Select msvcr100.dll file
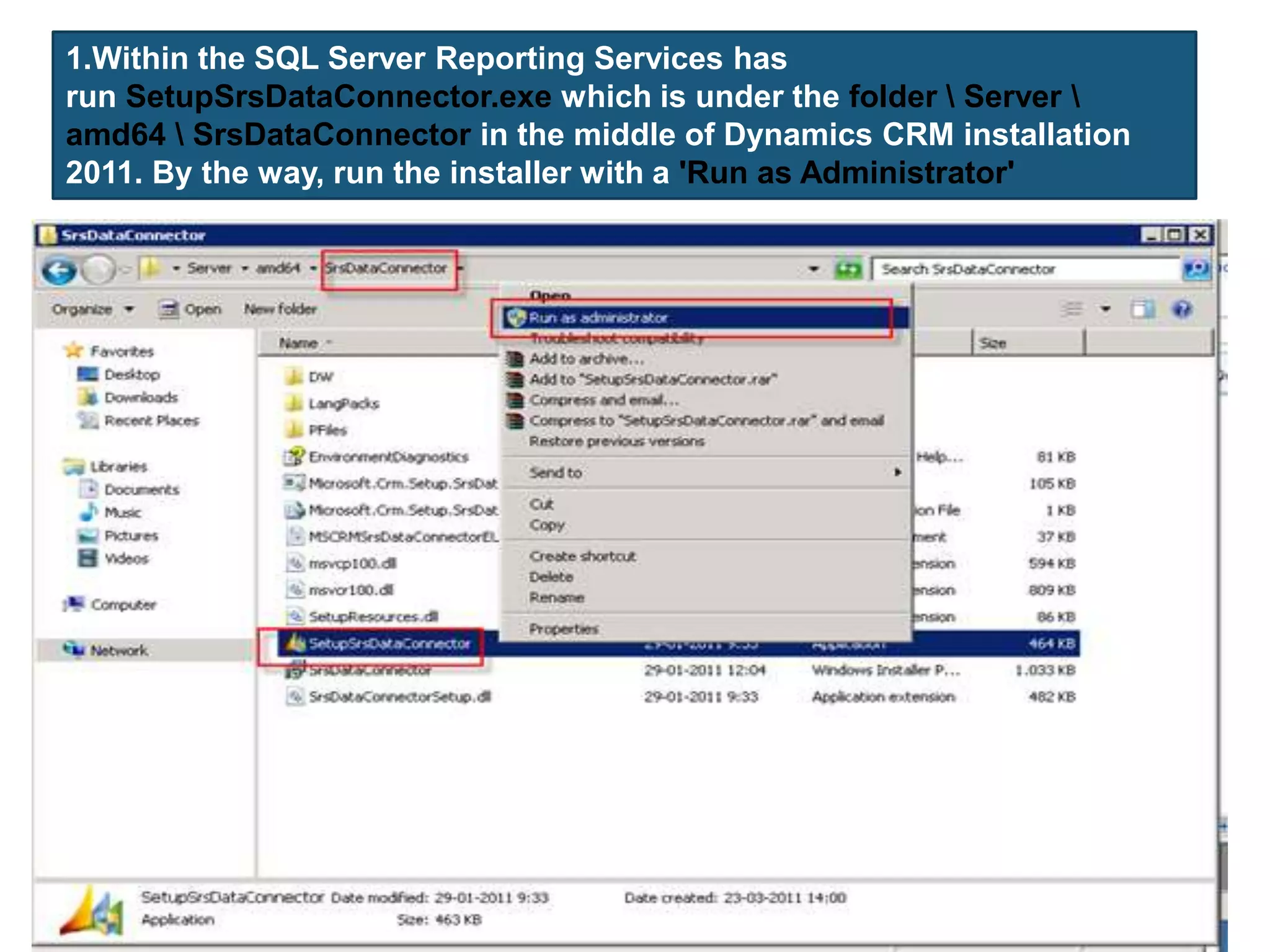The image size is (1270, 952). (340, 590)
